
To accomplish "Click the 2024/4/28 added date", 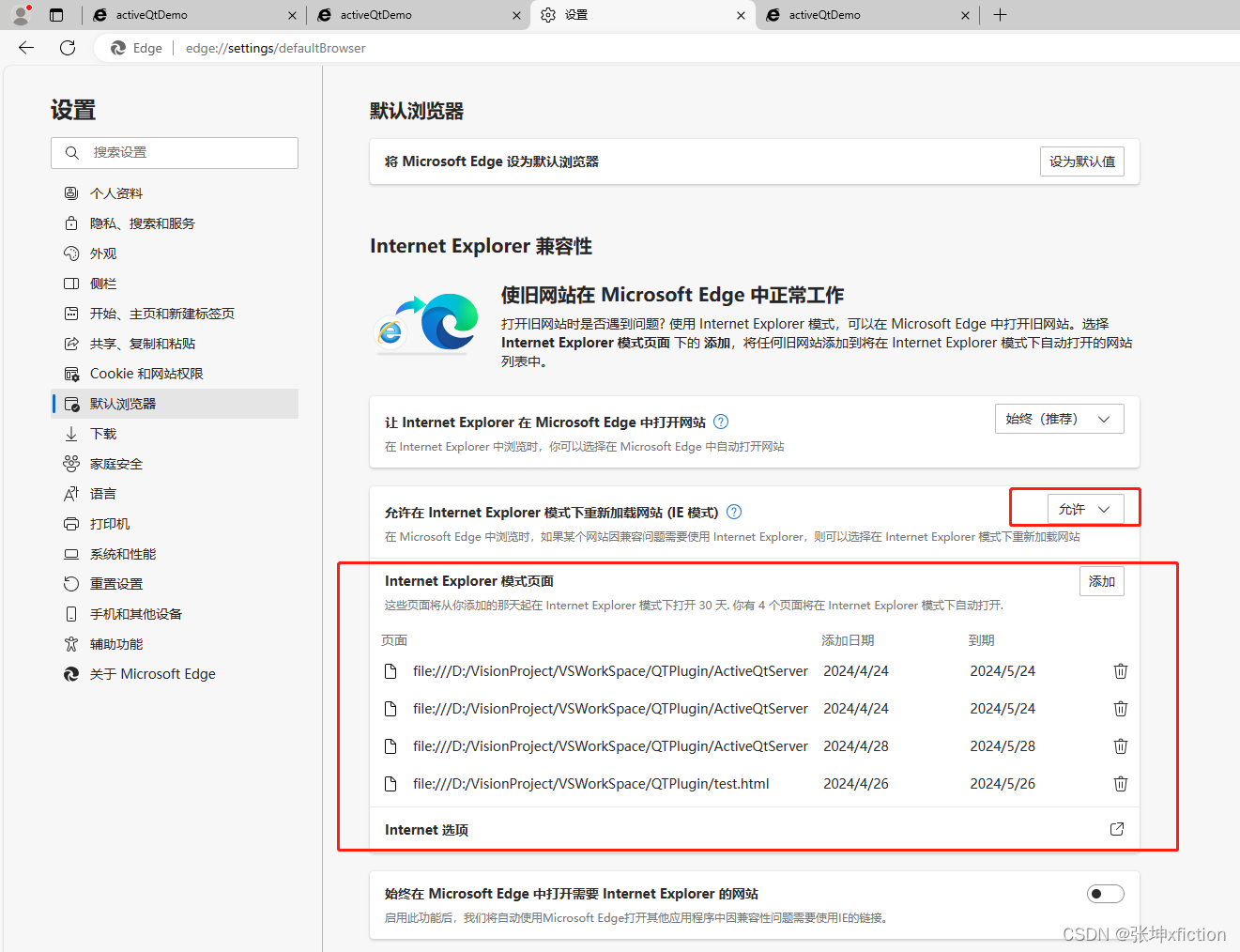I will coord(856,746).
